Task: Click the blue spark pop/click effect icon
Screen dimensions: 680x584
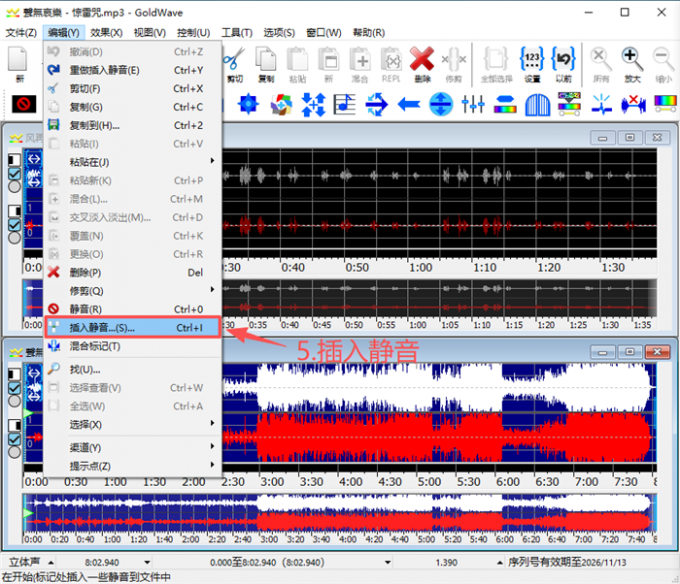Action: click(602, 104)
